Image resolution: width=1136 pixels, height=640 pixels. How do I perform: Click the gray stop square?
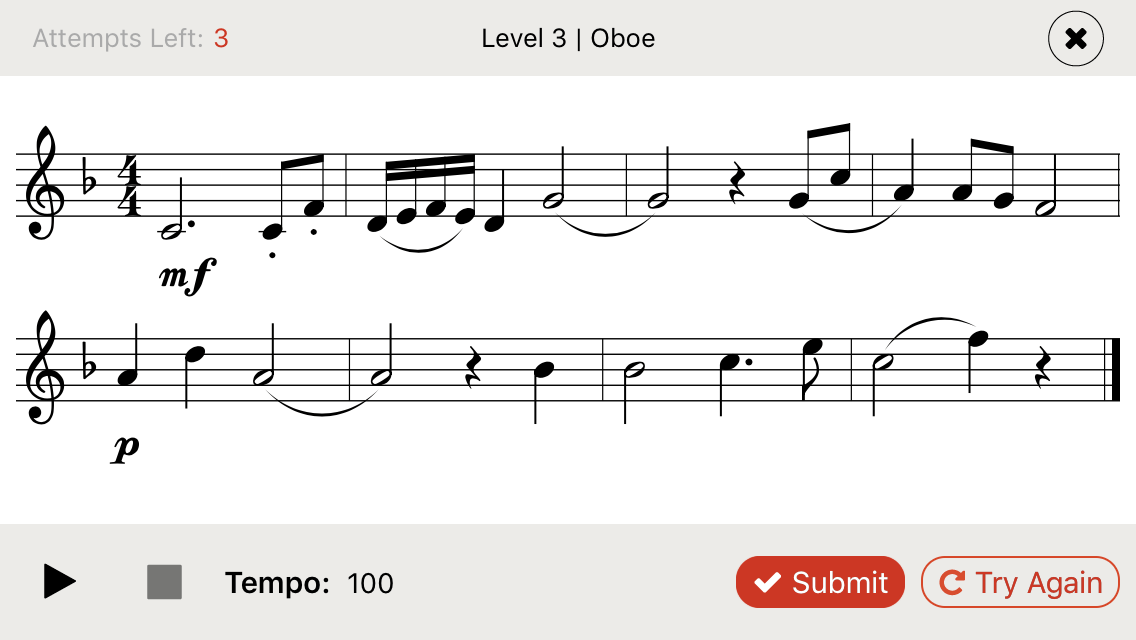[163, 581]
